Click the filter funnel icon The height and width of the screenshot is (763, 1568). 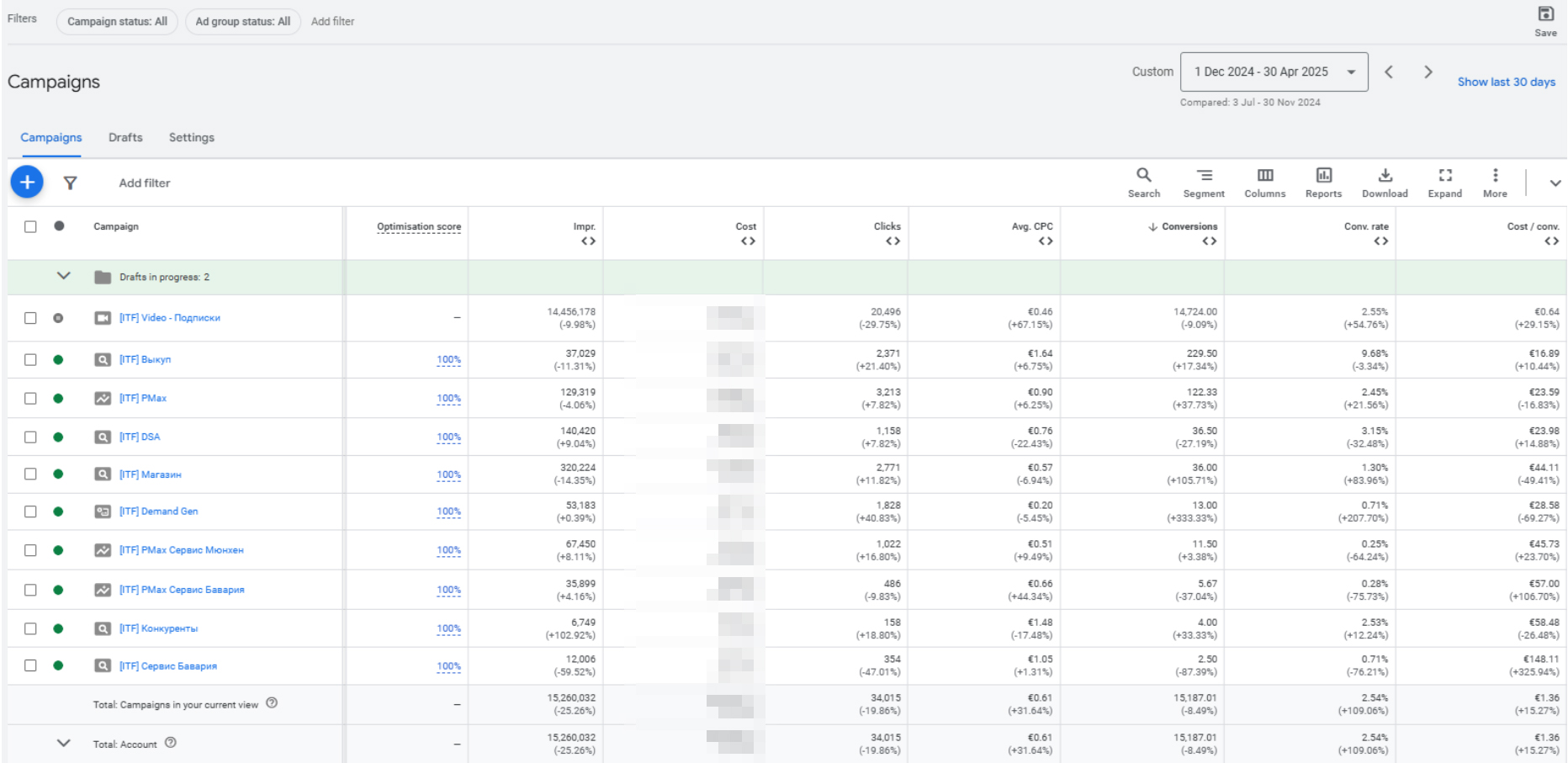click(71, 183)
